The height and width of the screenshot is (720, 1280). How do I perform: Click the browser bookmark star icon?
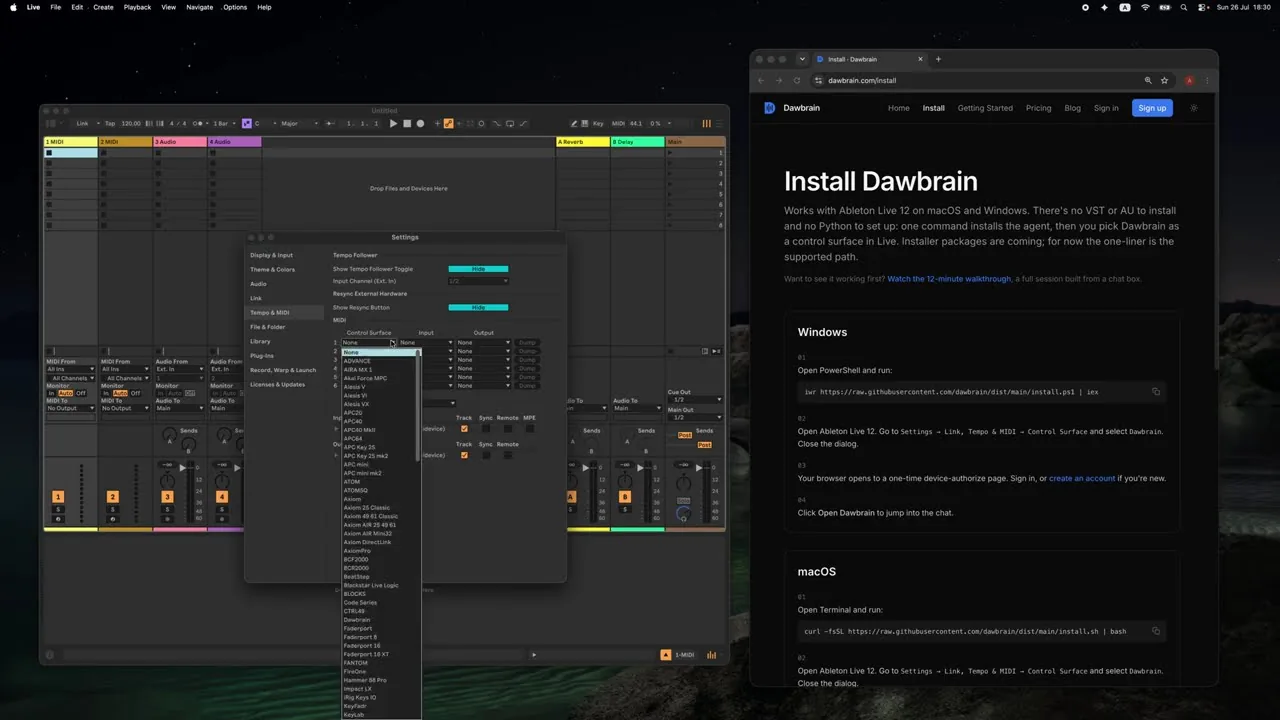pyautogui.click(x=1164, y=80)
